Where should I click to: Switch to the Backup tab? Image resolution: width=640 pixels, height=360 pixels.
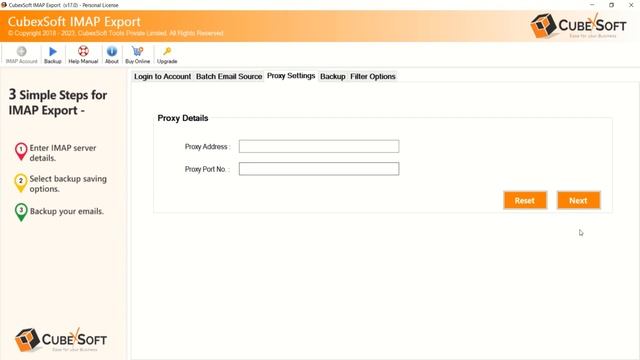(x=333, y=76)
